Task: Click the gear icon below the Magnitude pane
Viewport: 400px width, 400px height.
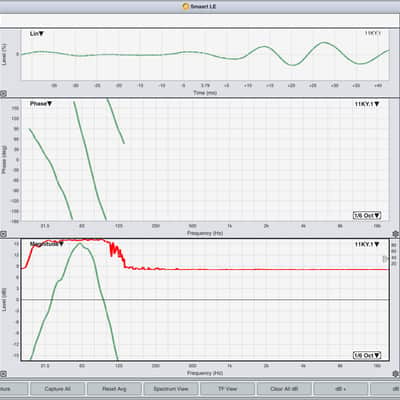Action: click(x=396, y=374)
